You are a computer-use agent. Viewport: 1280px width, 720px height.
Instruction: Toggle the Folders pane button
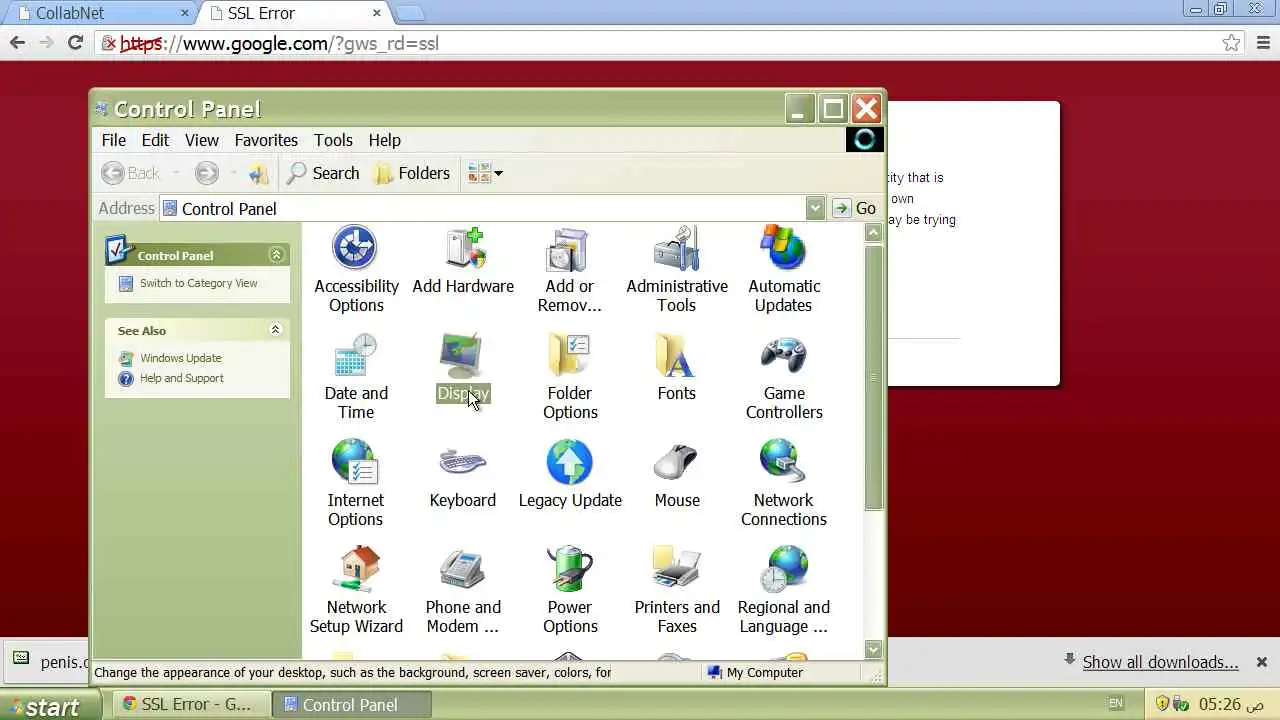point(412,173)
